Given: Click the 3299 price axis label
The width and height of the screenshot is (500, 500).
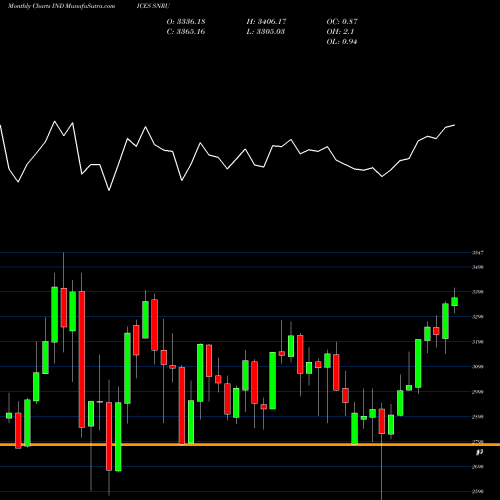Looking at the screenshot, I should point(478,317).
